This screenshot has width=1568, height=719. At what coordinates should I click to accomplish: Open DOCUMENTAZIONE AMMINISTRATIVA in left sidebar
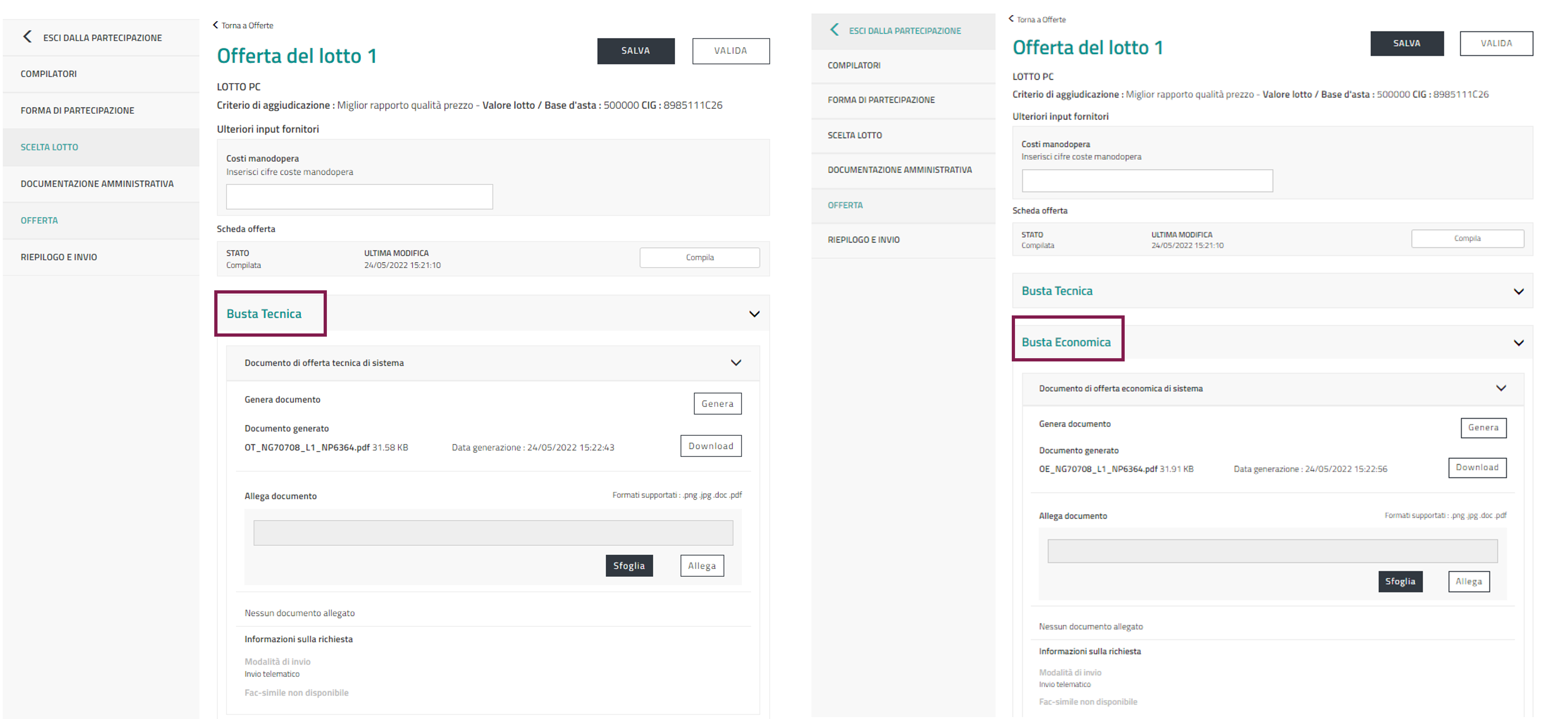[x=97, y=184]
